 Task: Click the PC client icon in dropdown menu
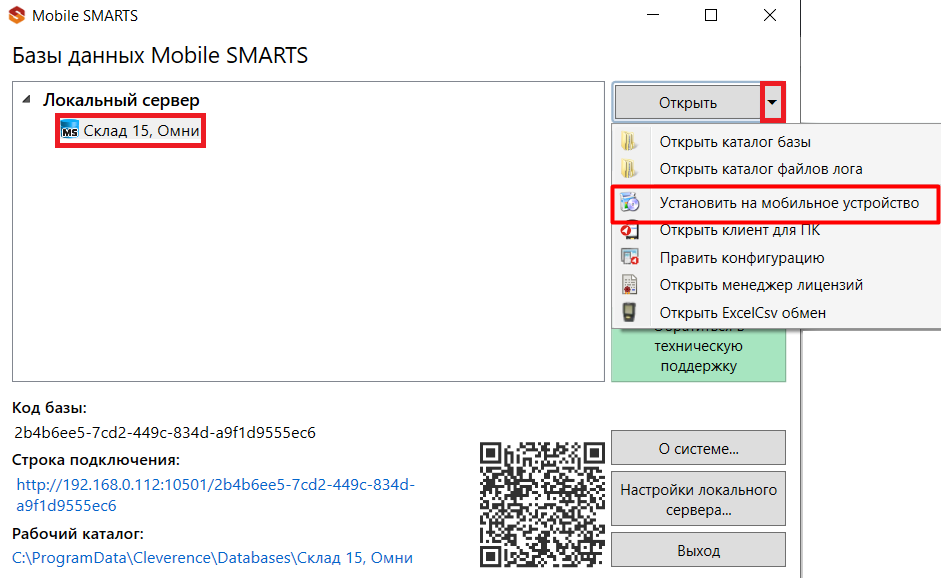(630, 230)
